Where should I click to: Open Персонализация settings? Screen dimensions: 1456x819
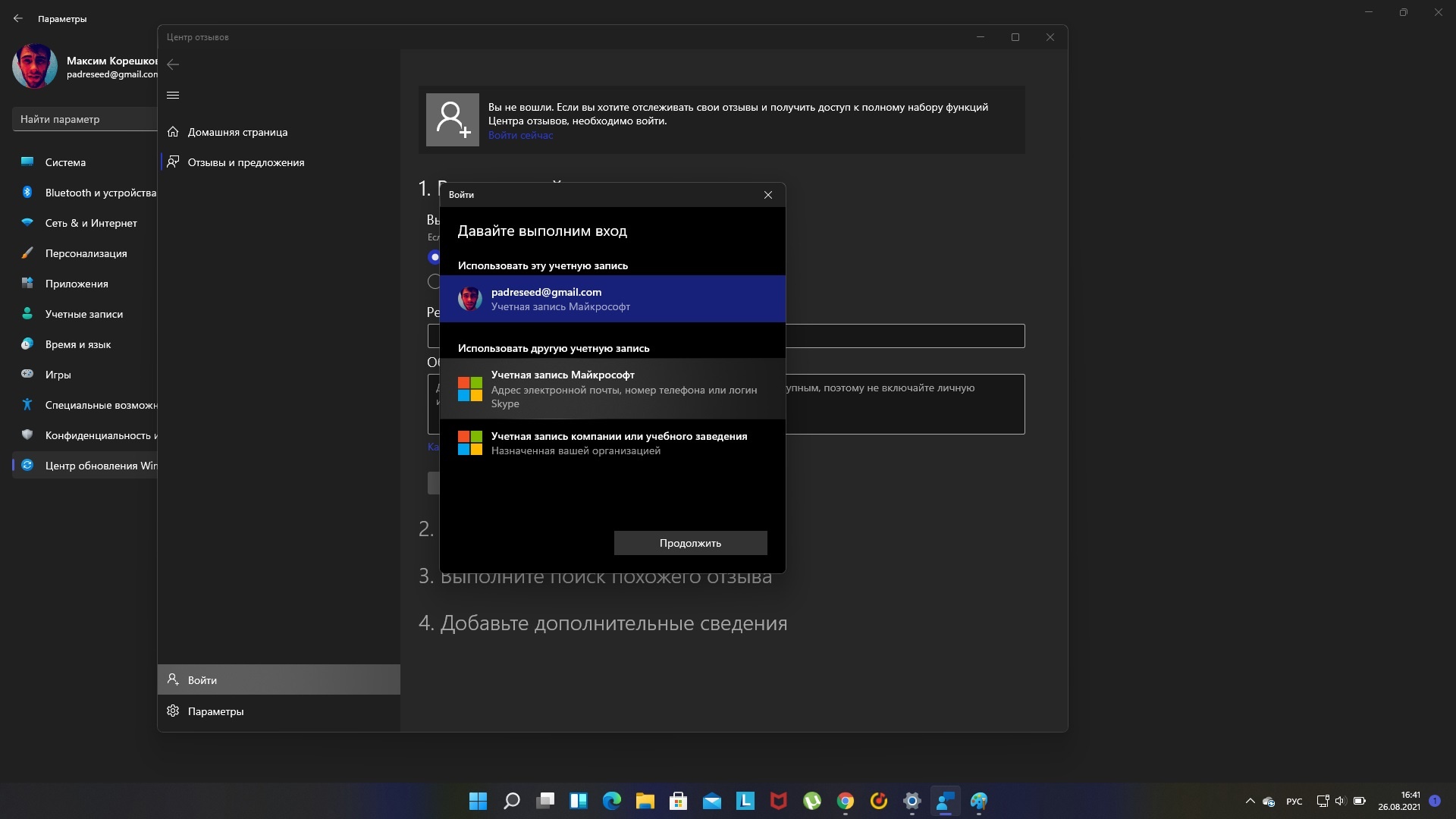(x=85, y=253)
